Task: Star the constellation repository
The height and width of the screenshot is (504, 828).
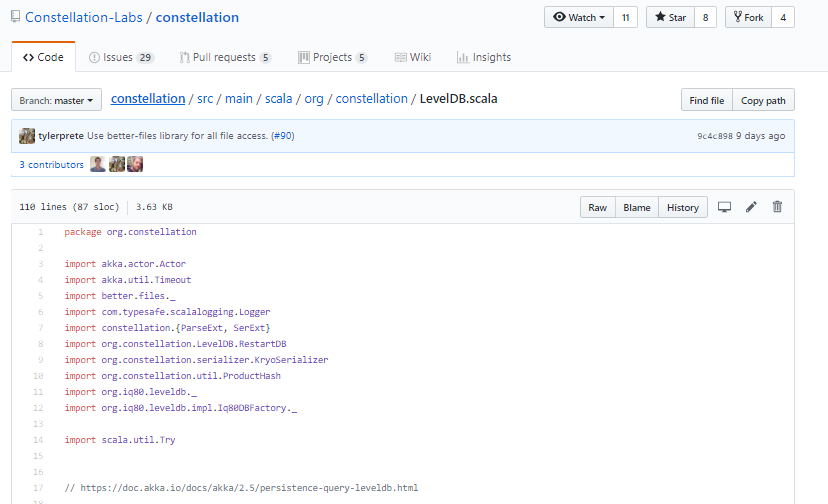Action: coord(670,17)
